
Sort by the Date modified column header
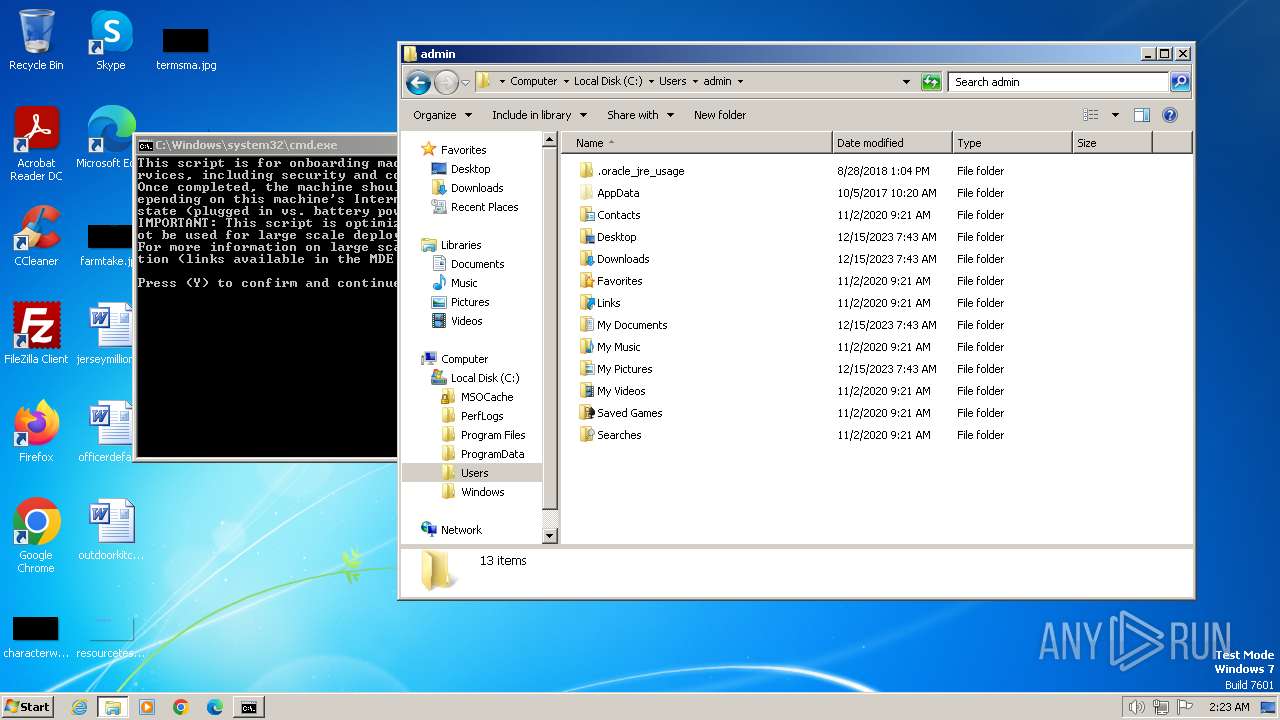click(x=891, y=143)
